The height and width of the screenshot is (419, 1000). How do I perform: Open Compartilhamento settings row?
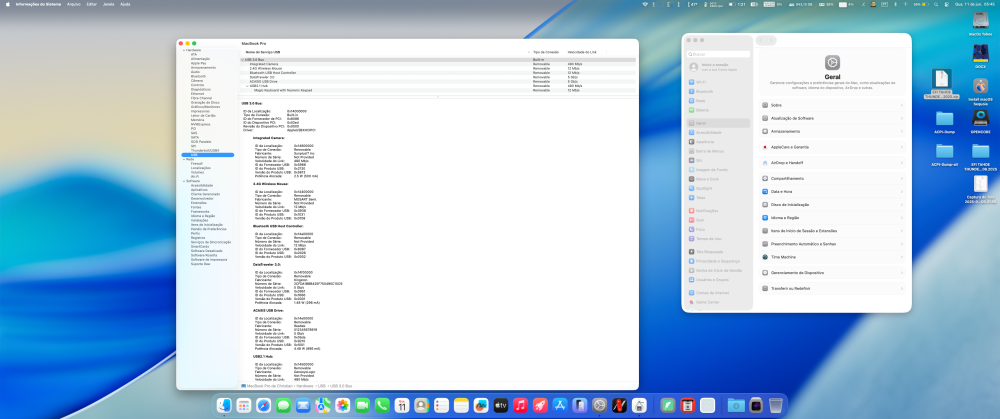(x=832, y=179)
